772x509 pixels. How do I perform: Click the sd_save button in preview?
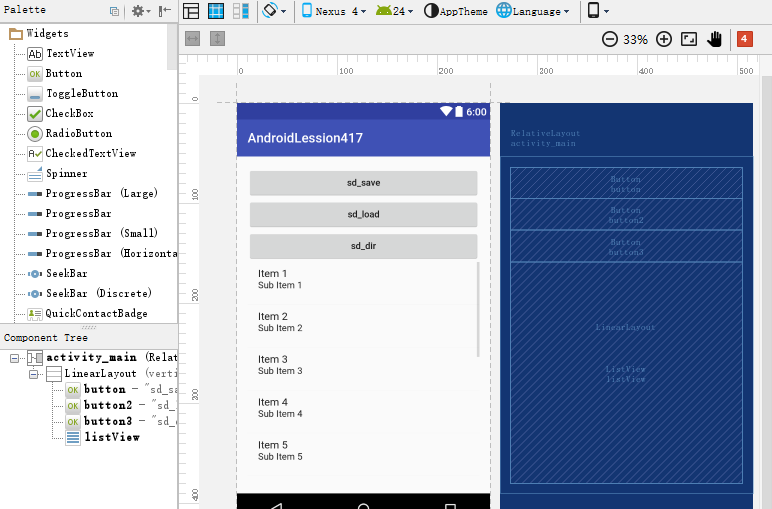pos(363,183)
